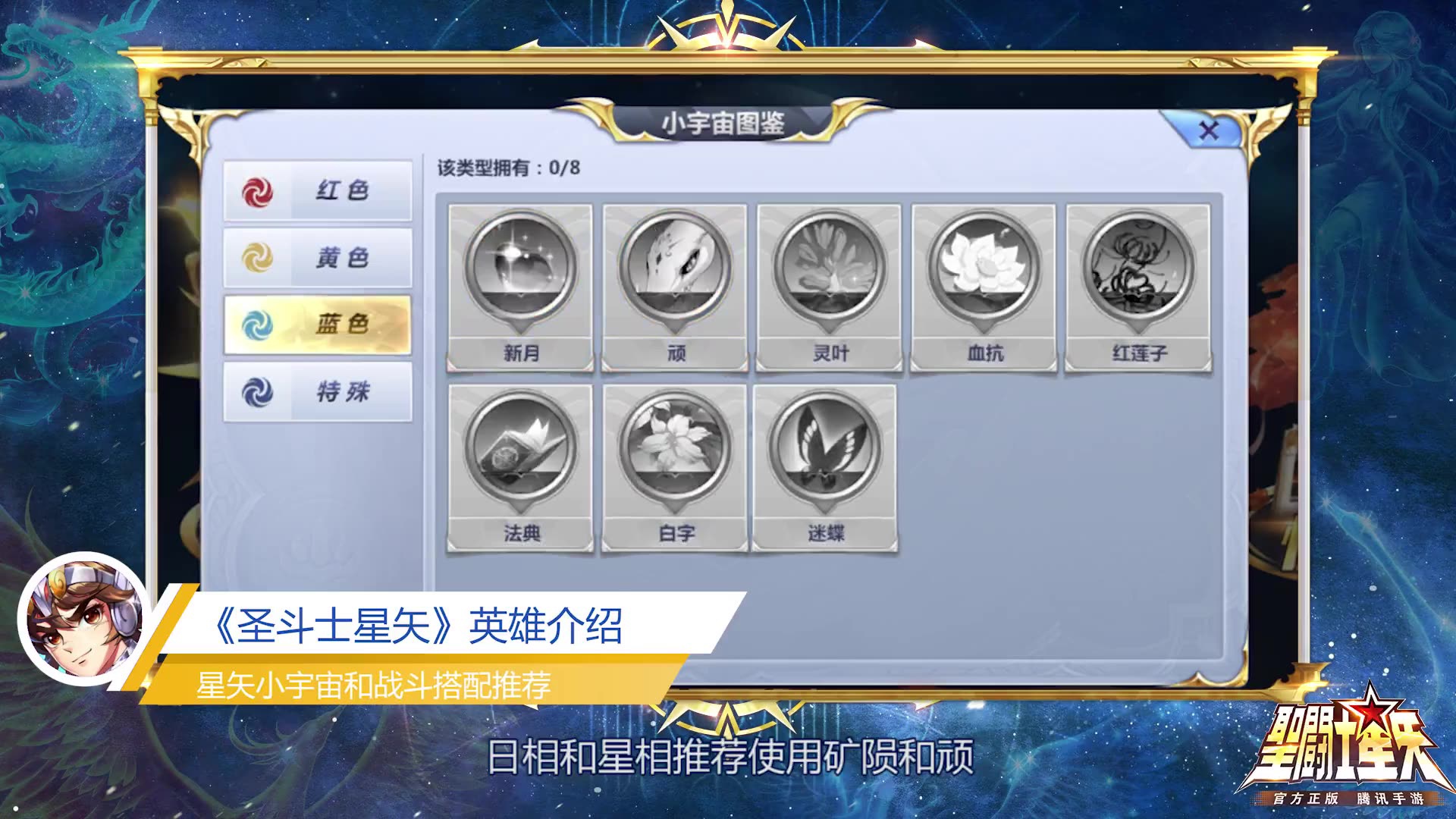Open the 特殊 category tab
1456x819 pixels.
(x=318, y=392)
